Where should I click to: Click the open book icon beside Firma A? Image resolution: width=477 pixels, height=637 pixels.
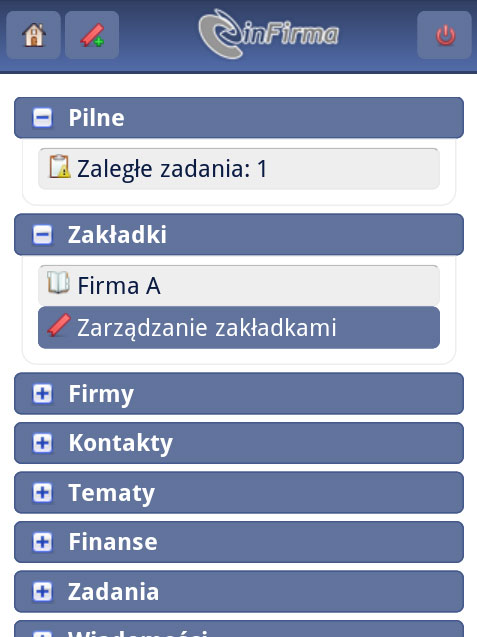[x=58, y=282]
